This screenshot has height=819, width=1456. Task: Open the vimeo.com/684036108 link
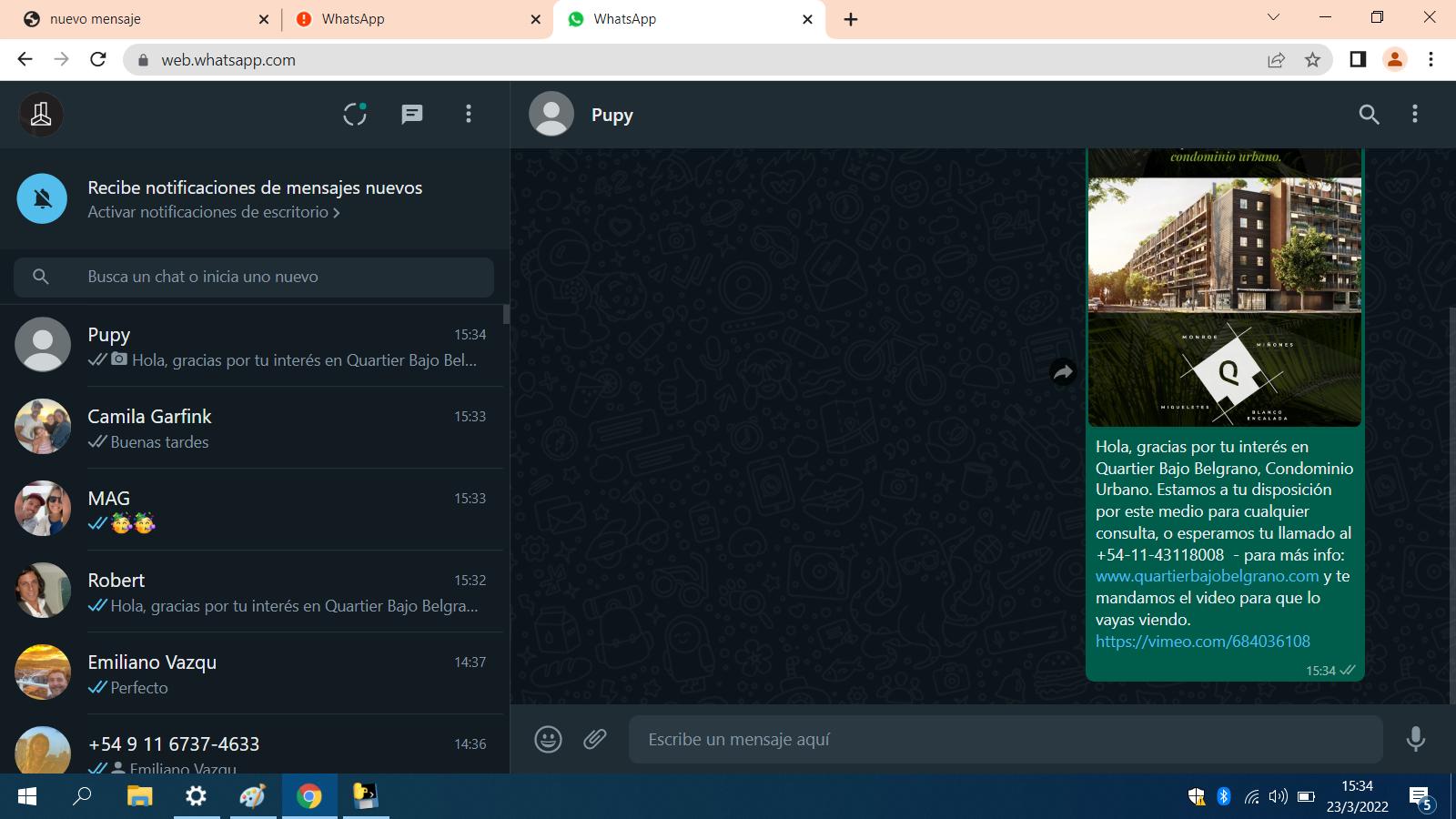click(1203, 642)
